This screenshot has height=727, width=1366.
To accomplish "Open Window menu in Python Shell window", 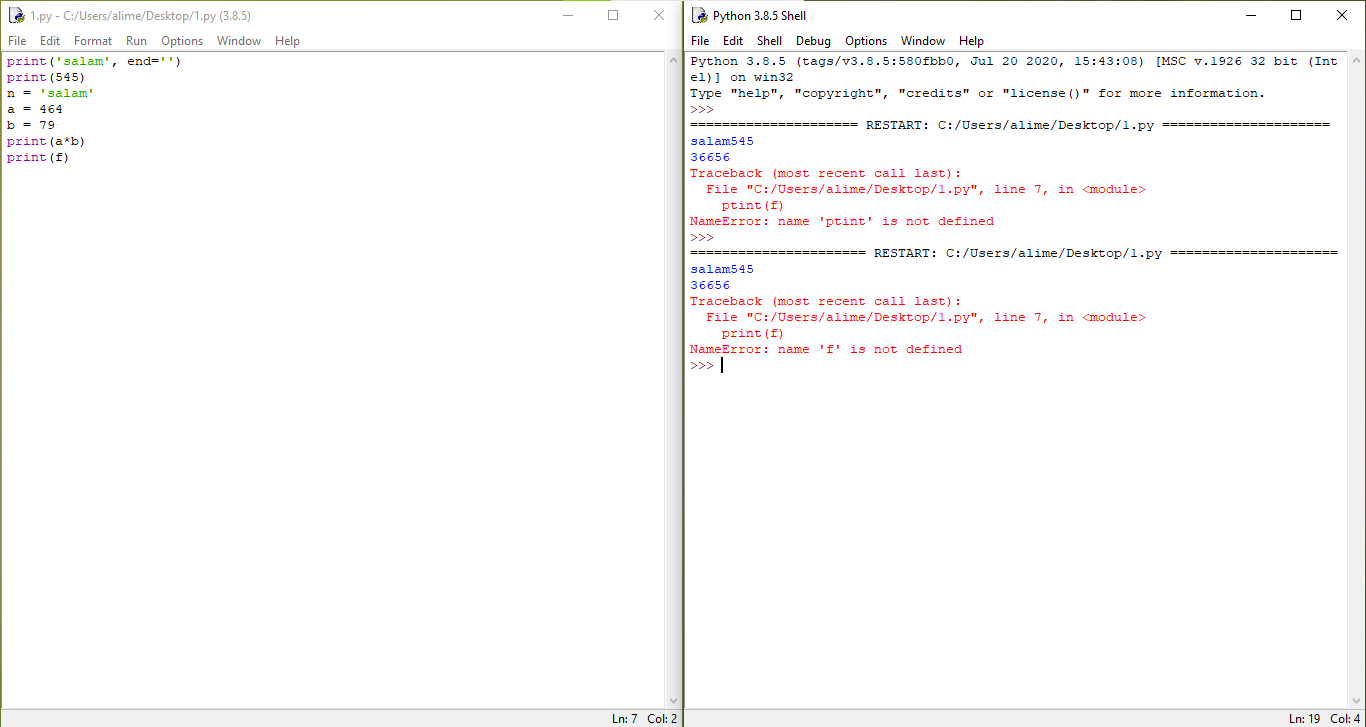I will click(923, 41).
